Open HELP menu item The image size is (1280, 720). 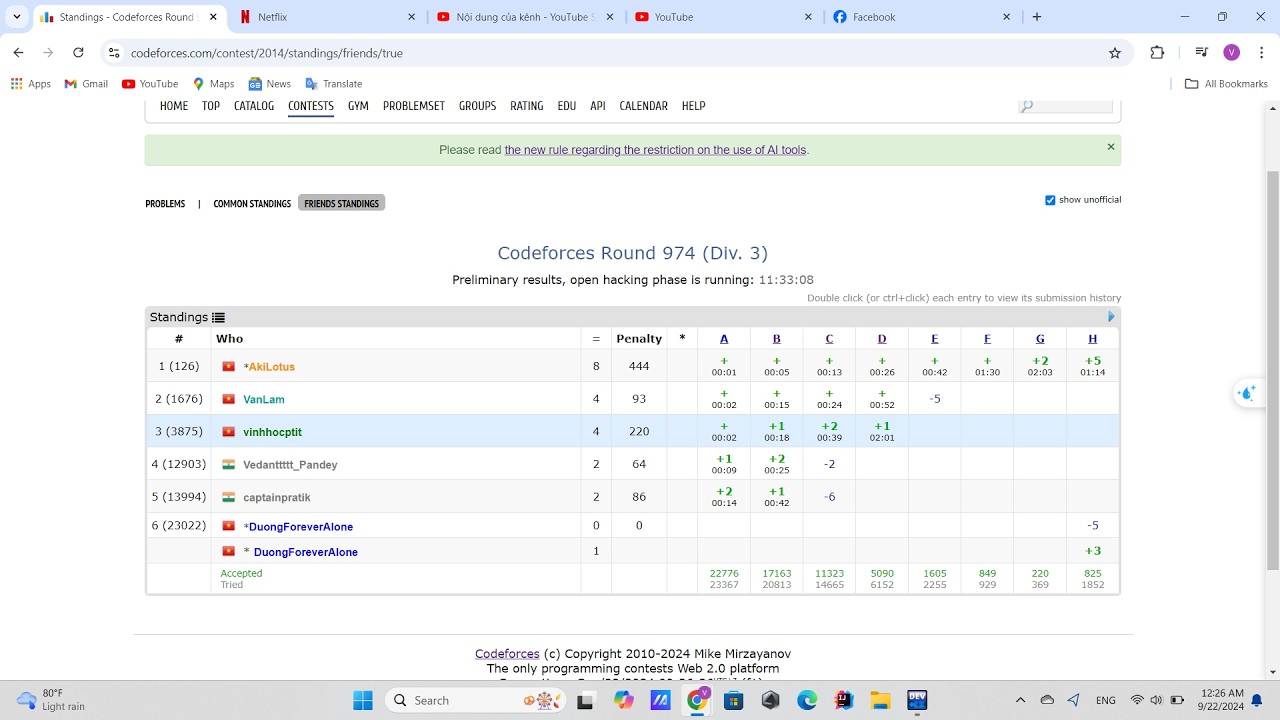point(694,106)
